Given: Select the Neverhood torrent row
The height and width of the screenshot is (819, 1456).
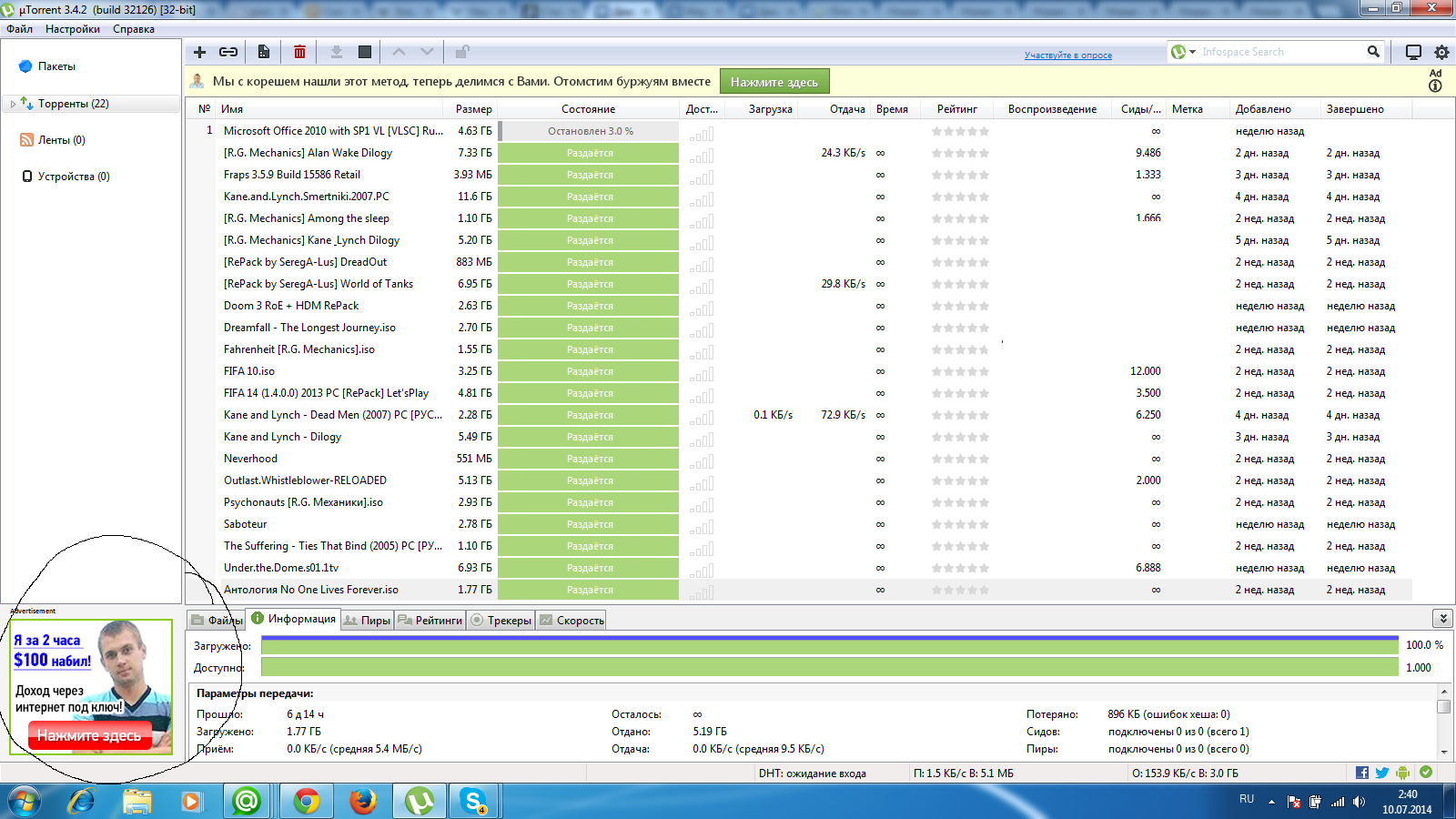Looking at the screenshot, I should pyautogui.click(x=250, y=459).
